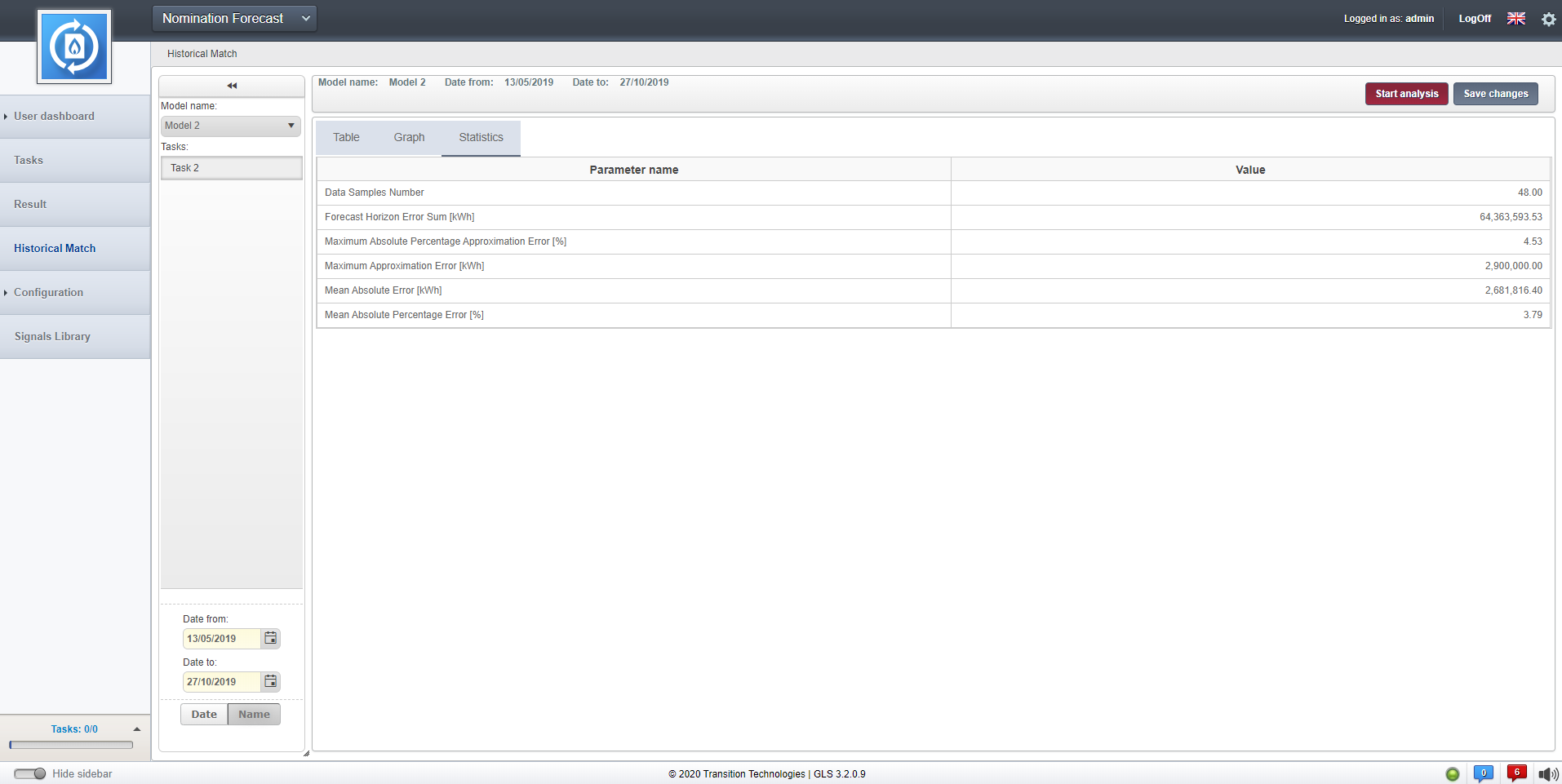Image resolution: width=1562 pixels, height=784 pixels.
Task: Sort tasks by Name
Action: (x=254, y=714)
